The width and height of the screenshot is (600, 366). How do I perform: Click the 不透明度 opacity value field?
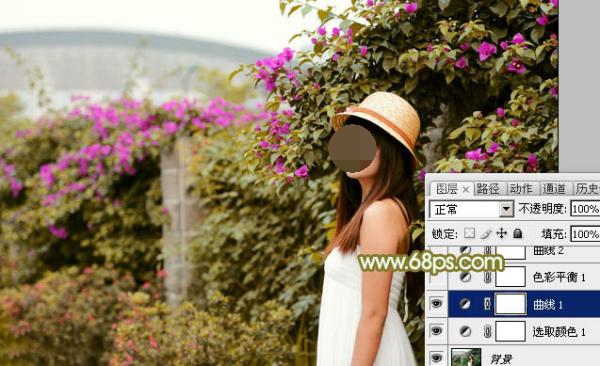coord(585,209)
